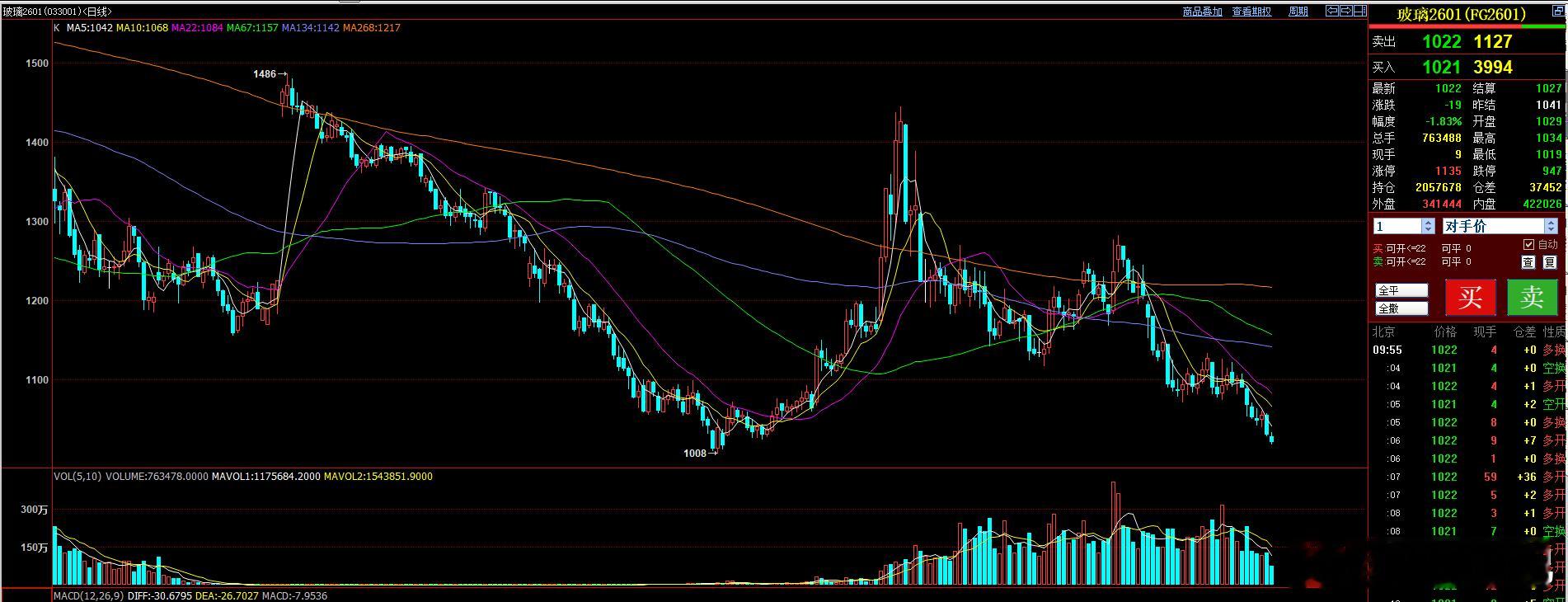Screen dimensions: 1568x602
Task: Click the 买入 bid price 1021
Action: click(1441, 67)
